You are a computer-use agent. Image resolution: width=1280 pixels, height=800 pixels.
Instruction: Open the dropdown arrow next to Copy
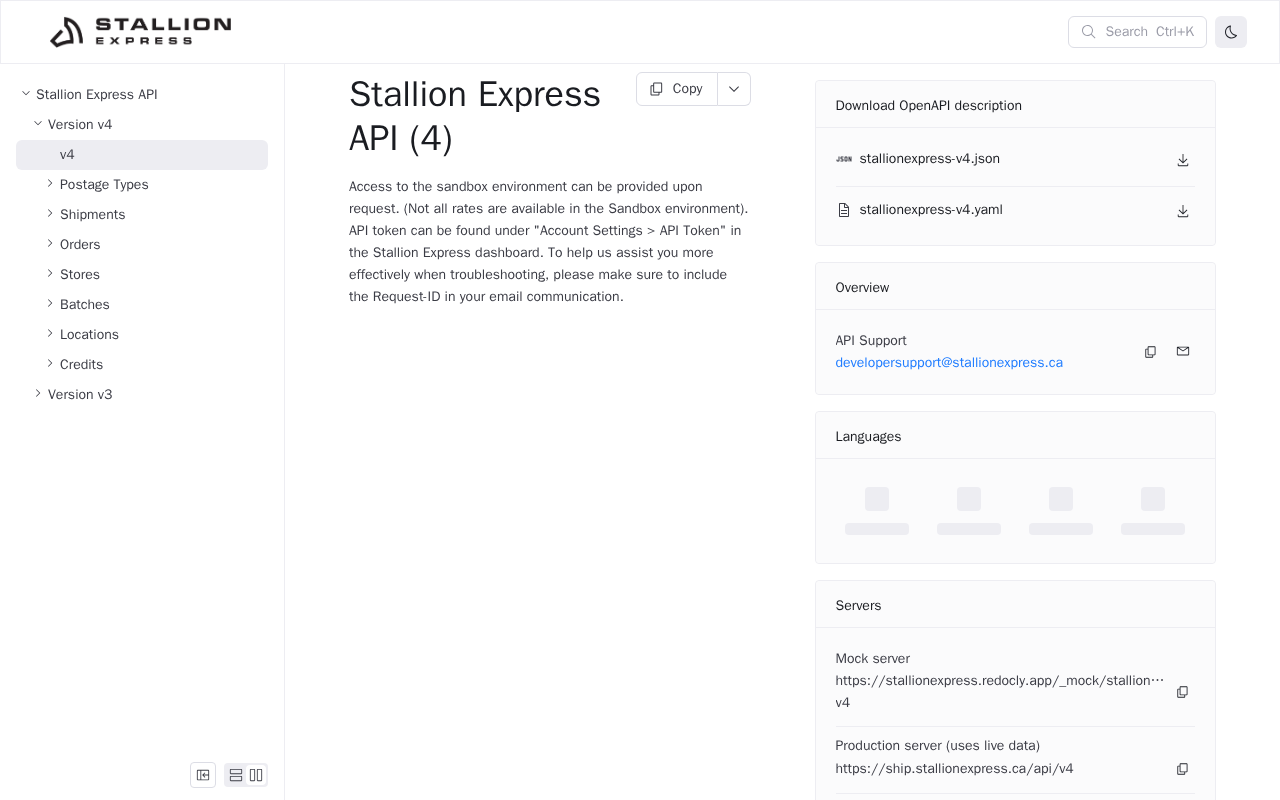[x=734, y=89]
